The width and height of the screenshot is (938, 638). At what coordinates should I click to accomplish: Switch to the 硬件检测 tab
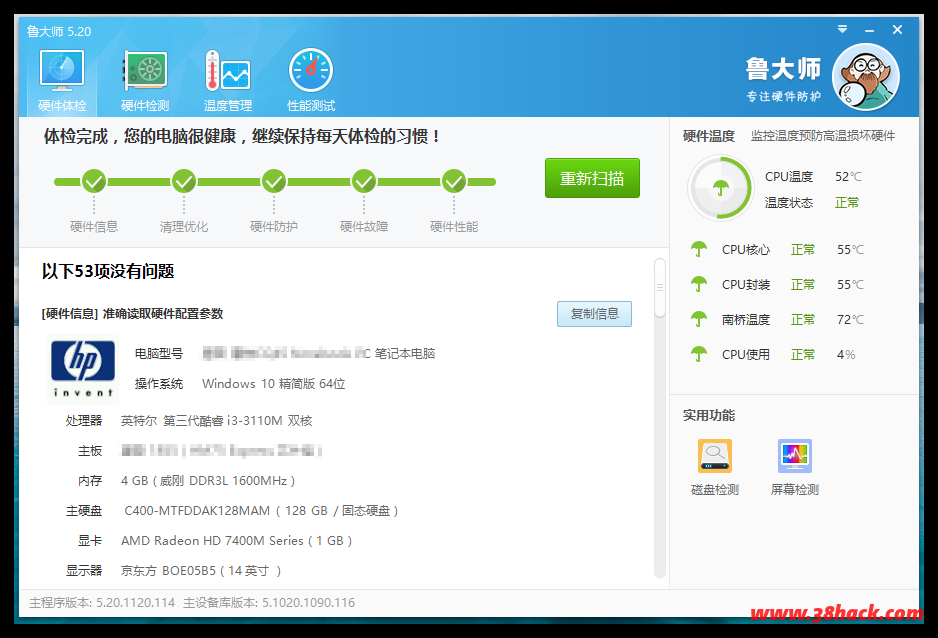(145, 81)
